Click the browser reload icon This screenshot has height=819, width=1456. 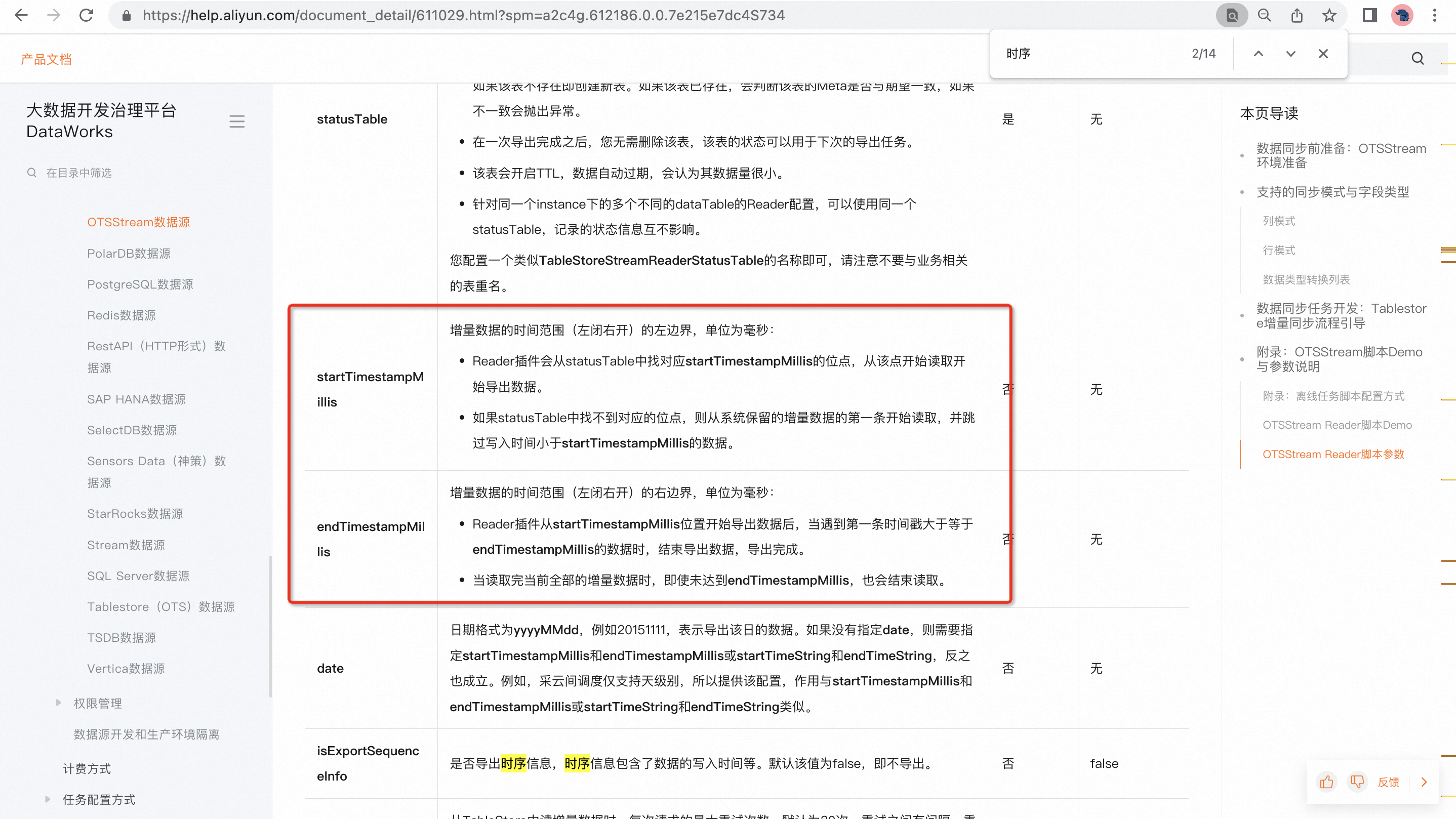86,15
